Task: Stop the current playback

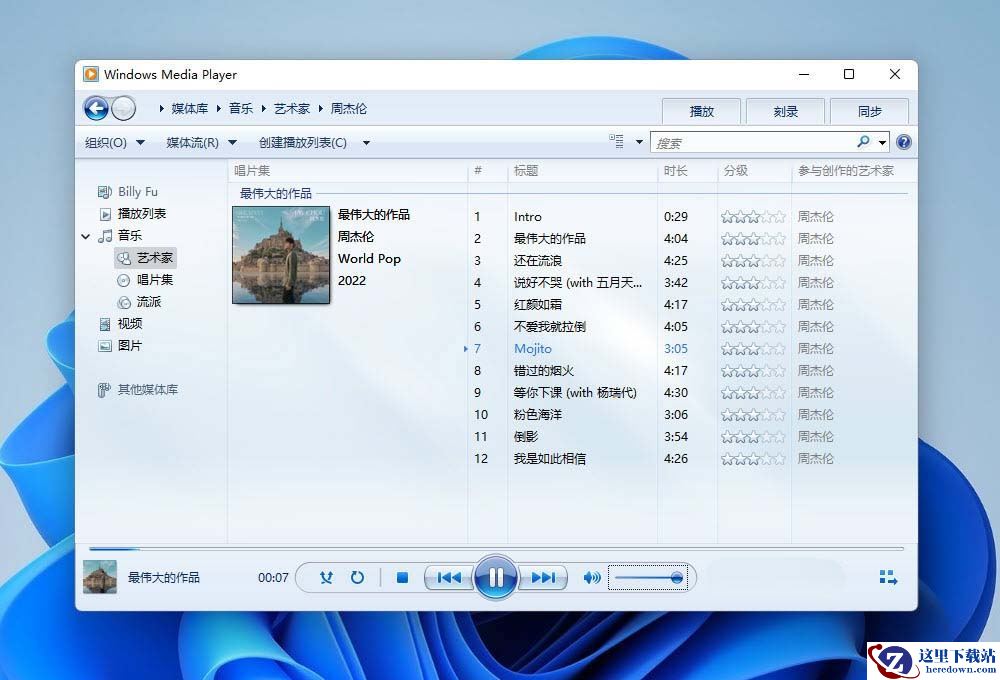Action: [402, 577]
